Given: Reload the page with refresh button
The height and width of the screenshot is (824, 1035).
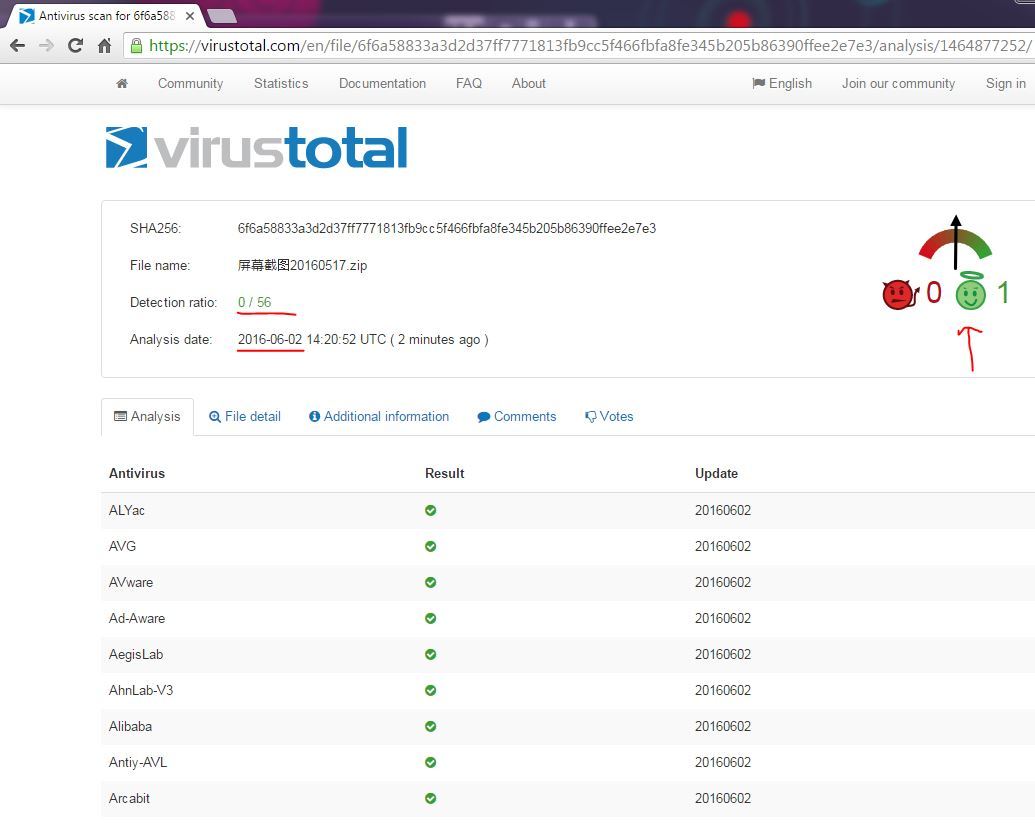Looking at the screenshot, I should pos(75,45).
